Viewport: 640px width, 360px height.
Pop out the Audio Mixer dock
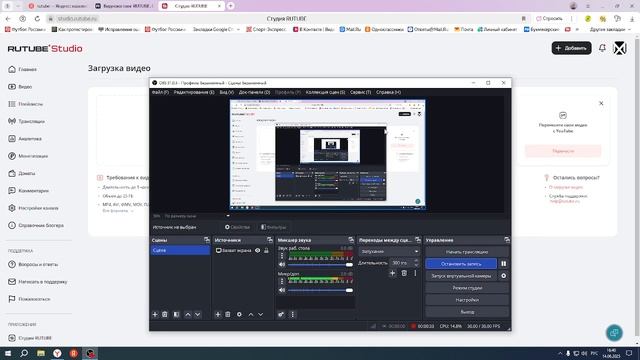351,240
